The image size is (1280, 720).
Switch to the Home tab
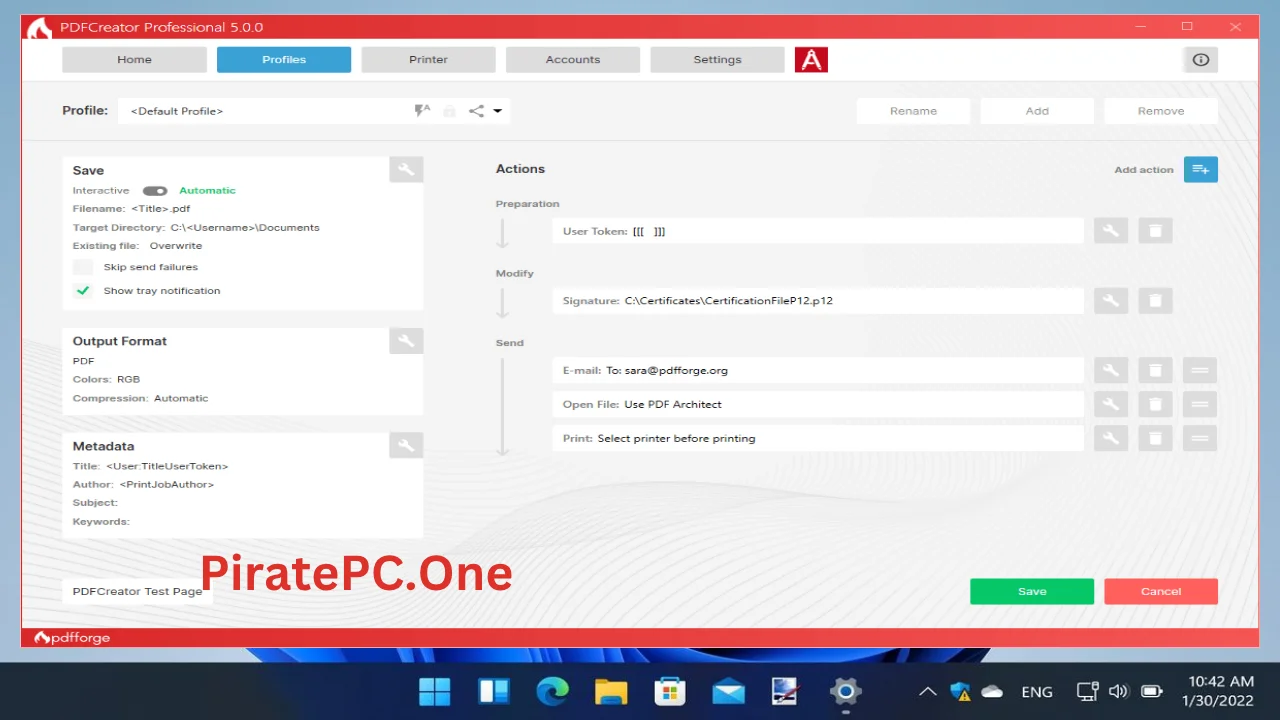(x=134, y=60)
